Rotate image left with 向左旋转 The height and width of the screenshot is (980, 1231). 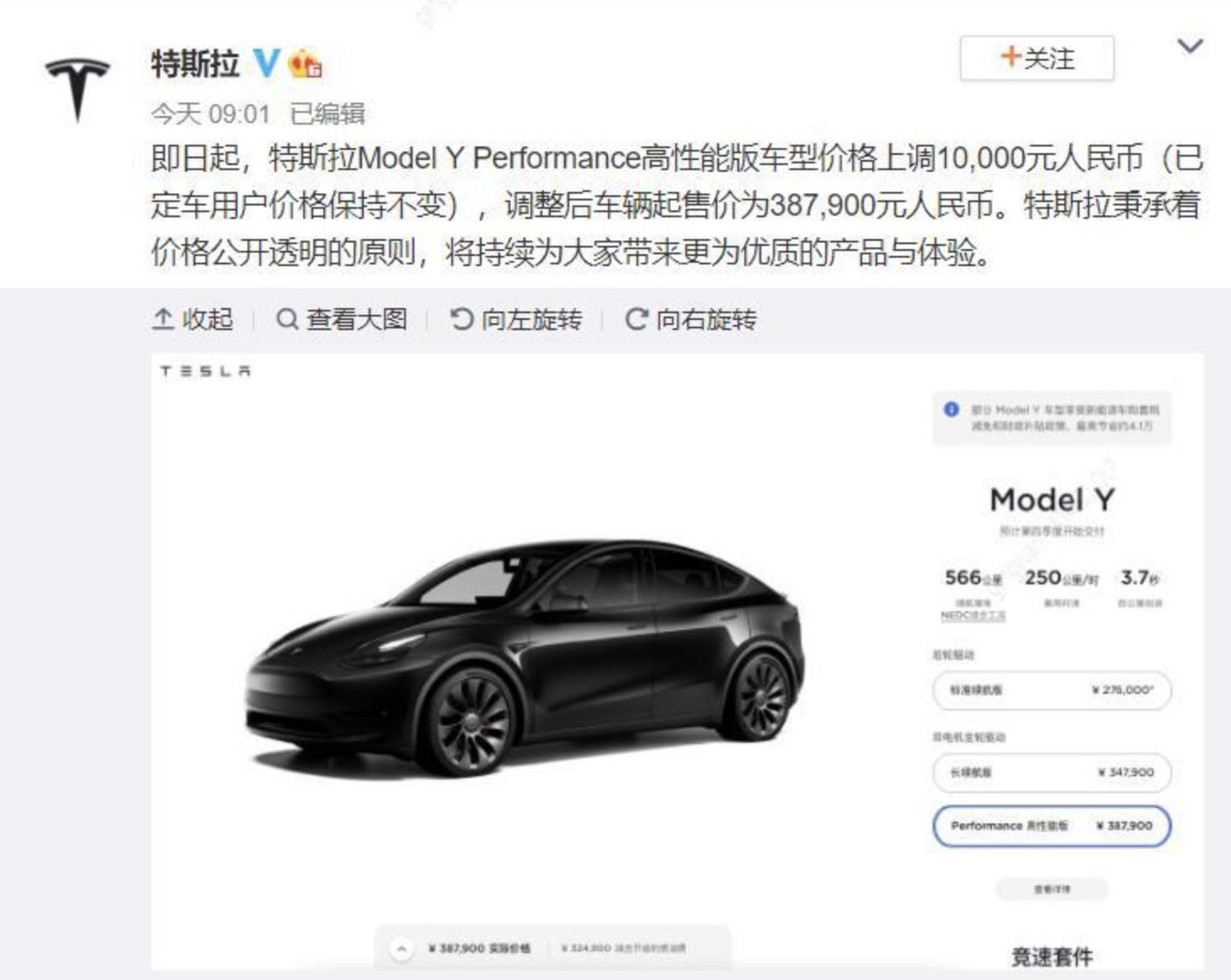[516, 320]
